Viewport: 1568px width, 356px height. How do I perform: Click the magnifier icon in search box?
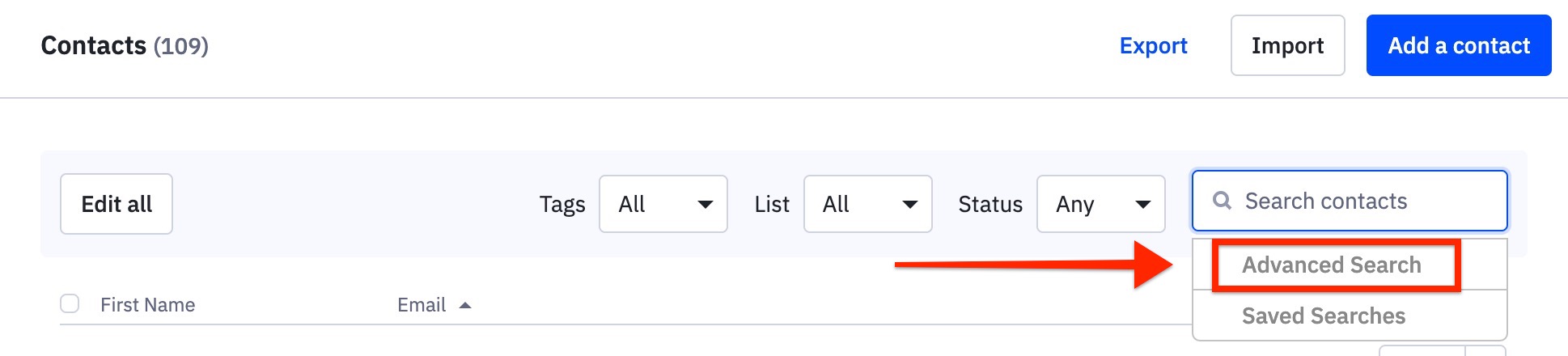tap(1222, 201)
